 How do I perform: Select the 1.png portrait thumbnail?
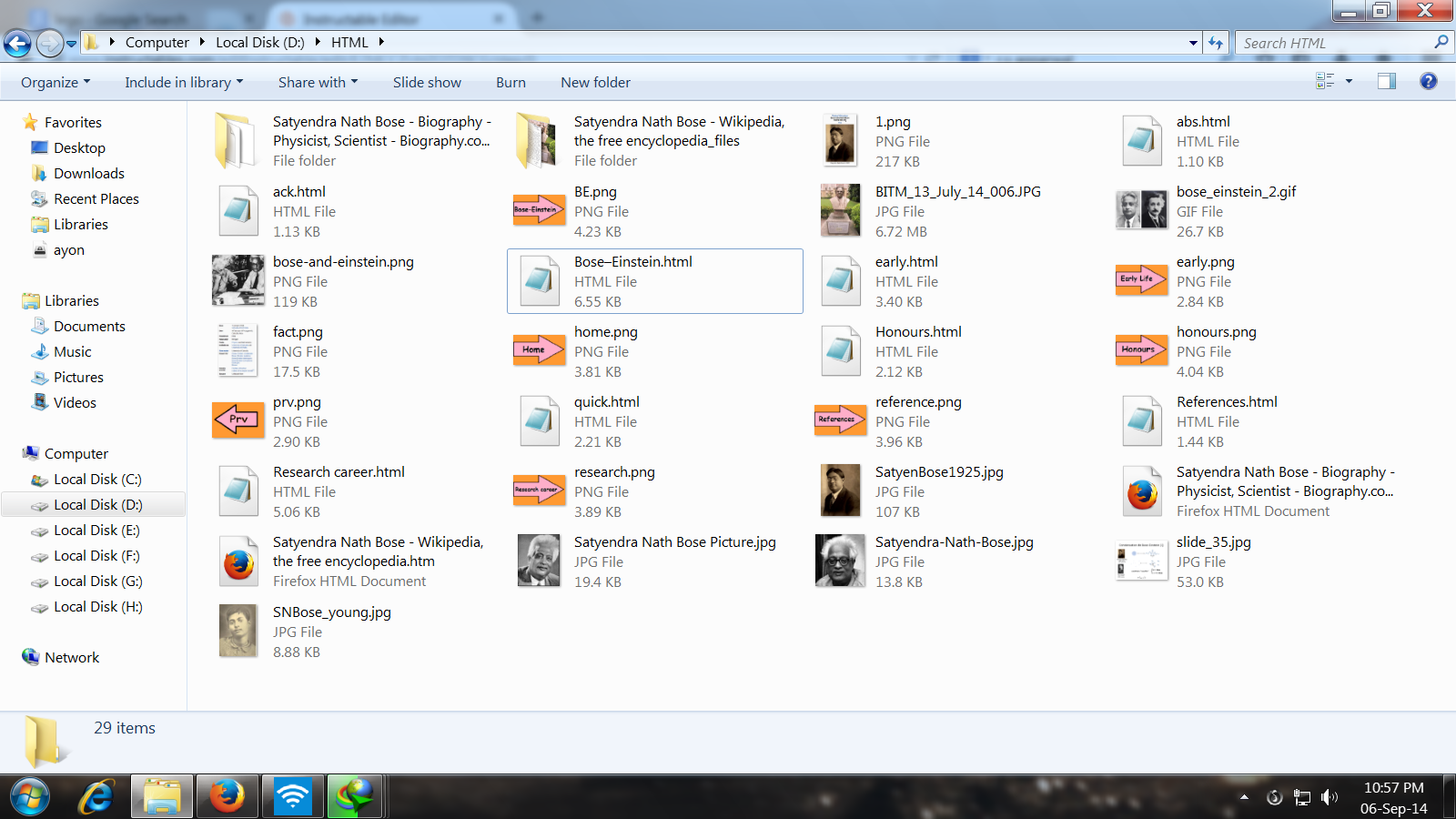click(840, 140)
